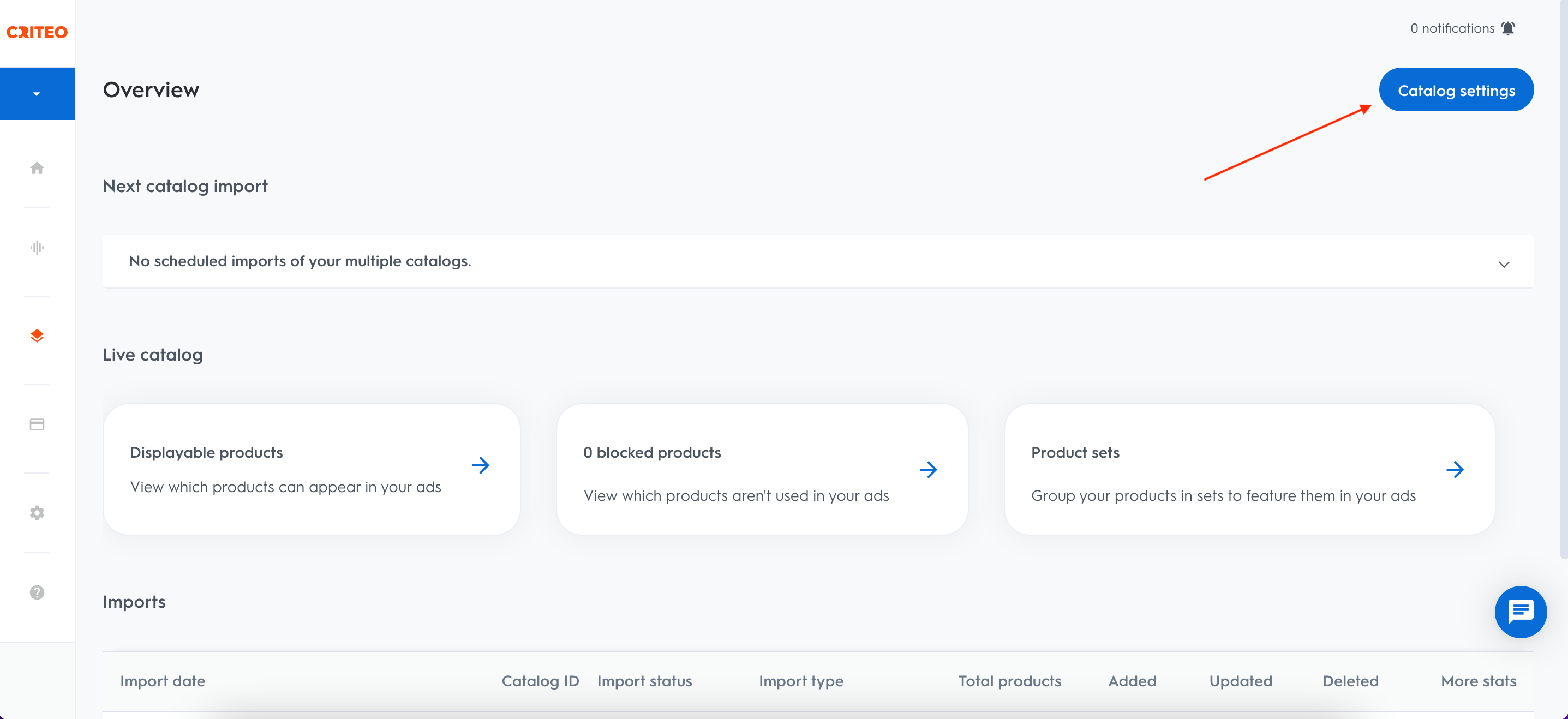Viewport: 1568px width, 719px height.
Task: Click the Total products column header
Action: [1010, 681]
